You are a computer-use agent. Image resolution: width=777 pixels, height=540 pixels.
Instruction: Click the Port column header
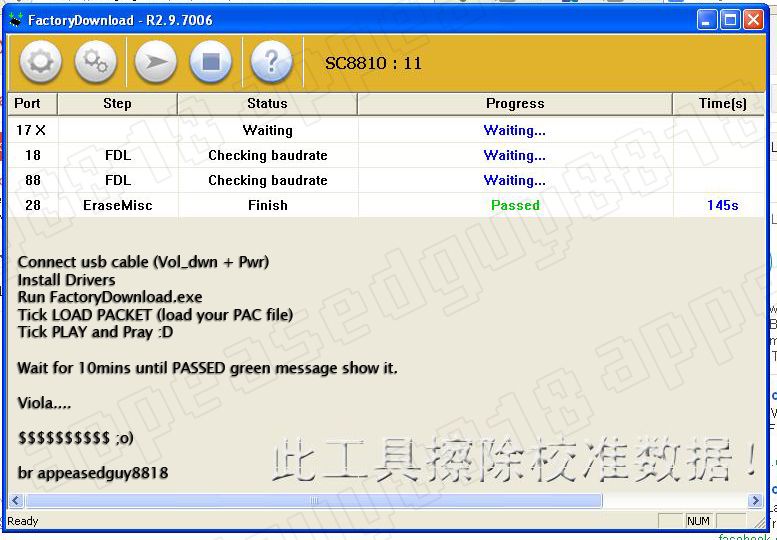coord(28,104)
